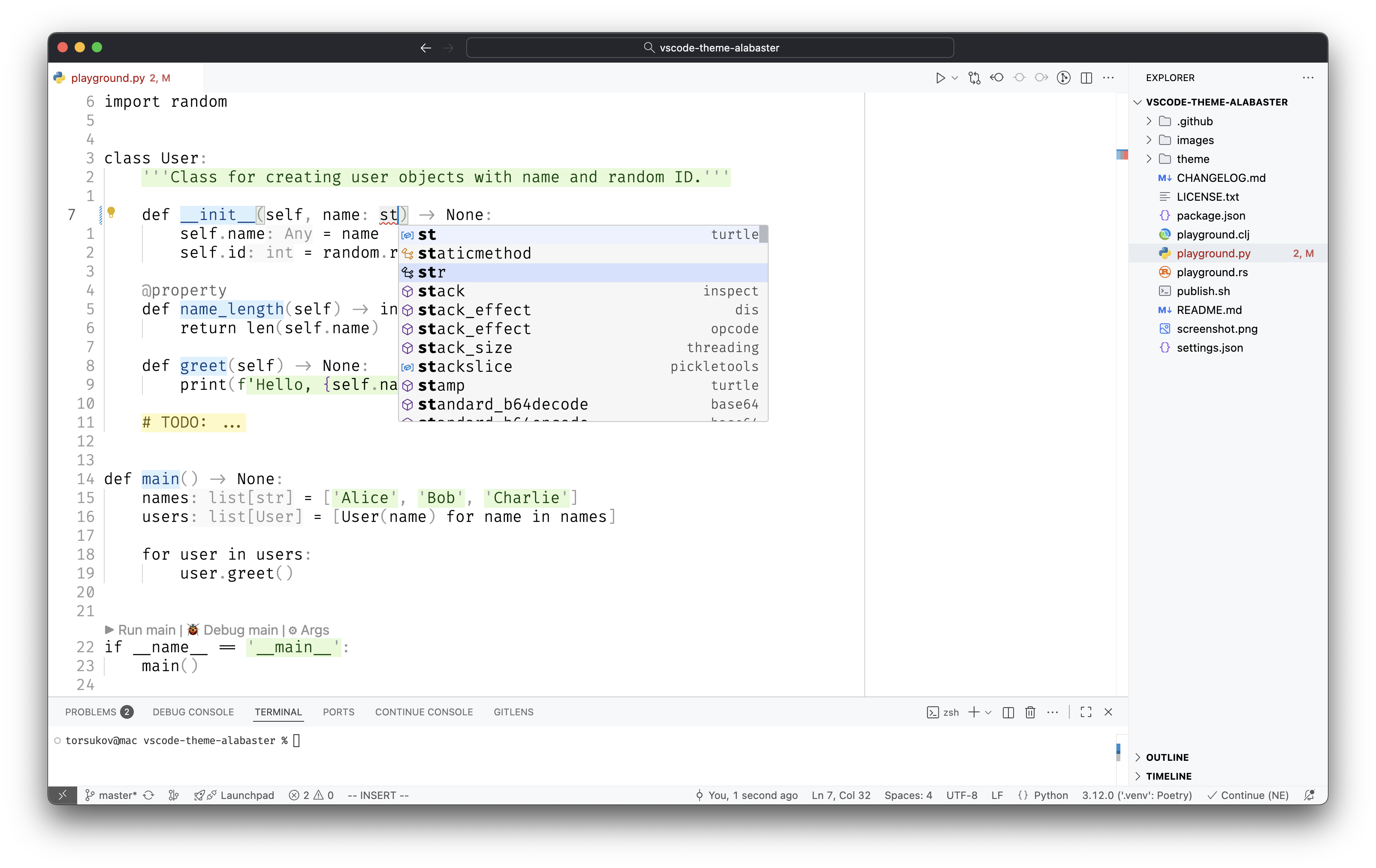Switch to the GITLENS panel tab
Viewport: 1376px width, 868px height.
[513, 712]
